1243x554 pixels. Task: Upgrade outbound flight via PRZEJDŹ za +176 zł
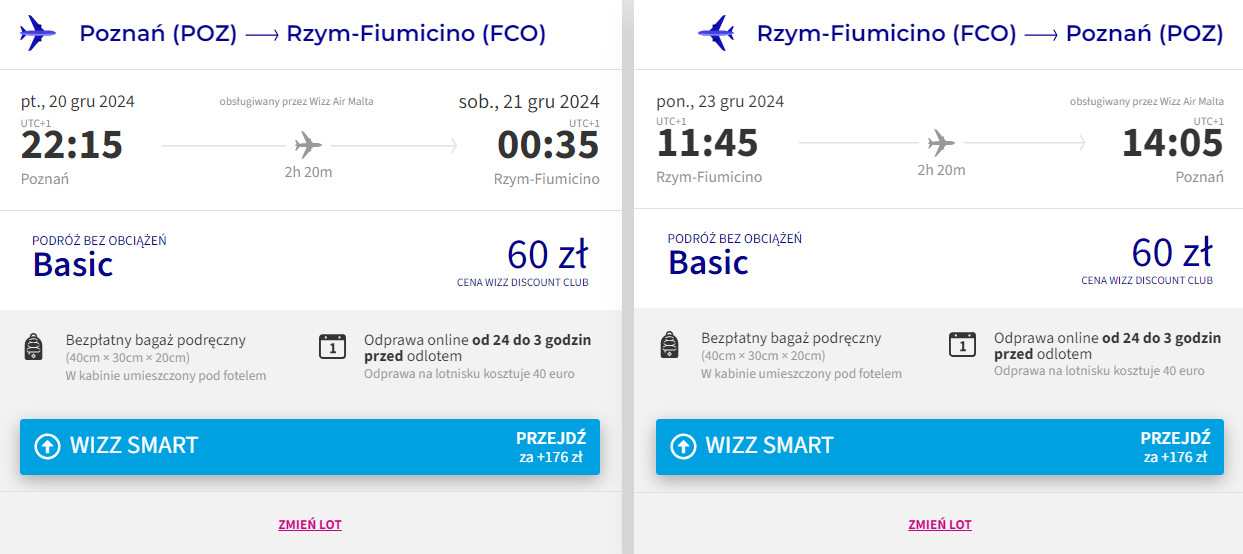(x=550, y=447)
